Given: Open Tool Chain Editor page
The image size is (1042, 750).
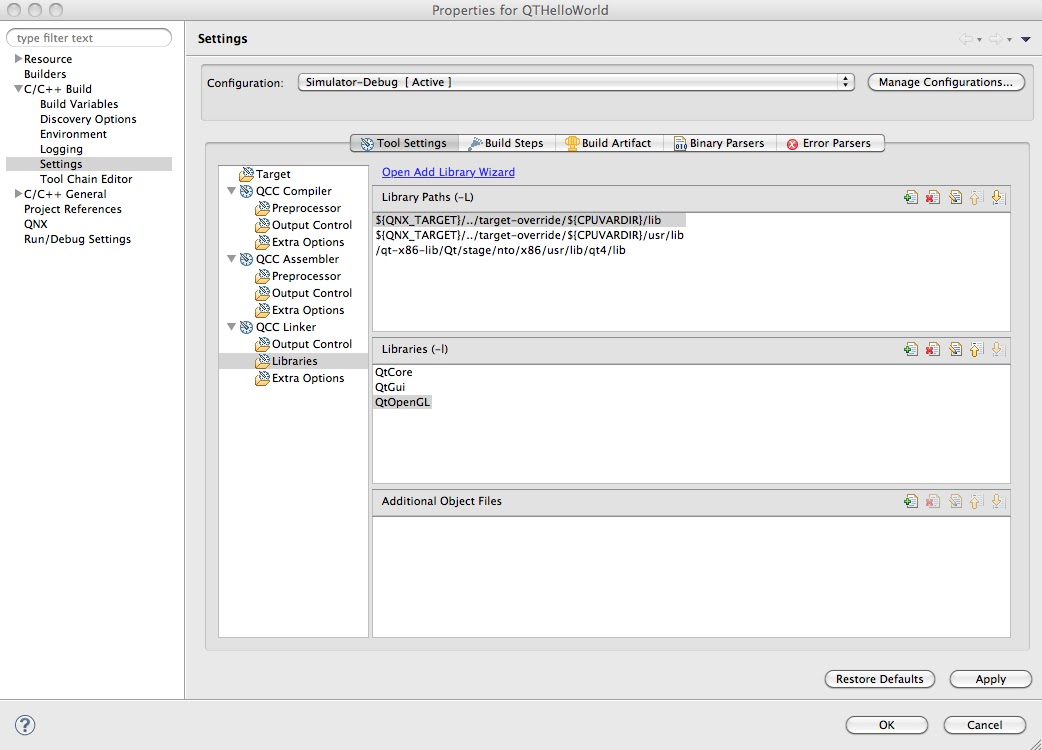Looking at the screenshot, I should [86, 179].
